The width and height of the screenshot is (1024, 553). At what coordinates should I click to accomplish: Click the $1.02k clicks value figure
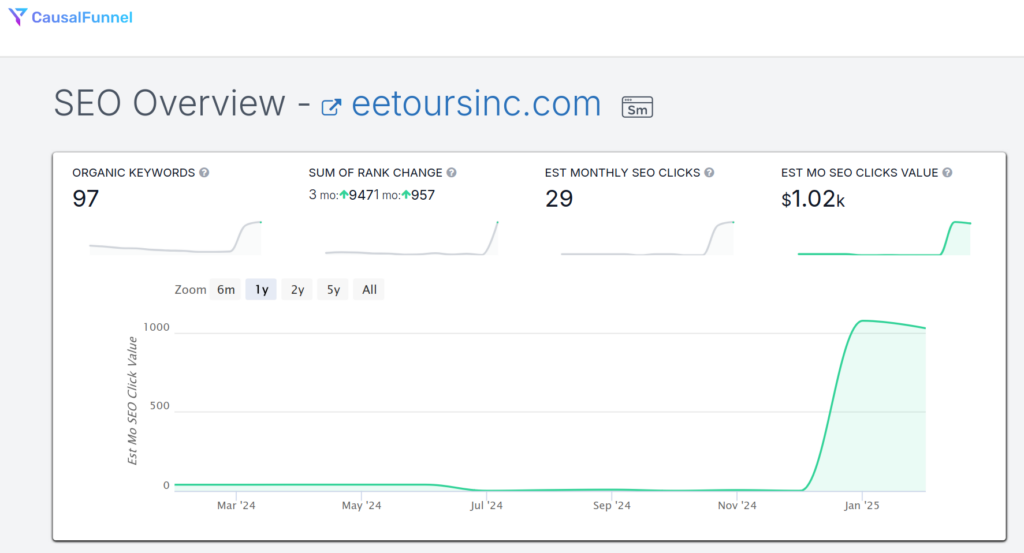[x=813, y=199]
